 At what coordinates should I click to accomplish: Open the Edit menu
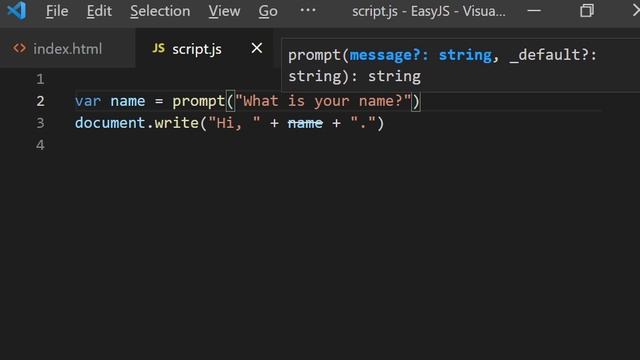point(99,11)
